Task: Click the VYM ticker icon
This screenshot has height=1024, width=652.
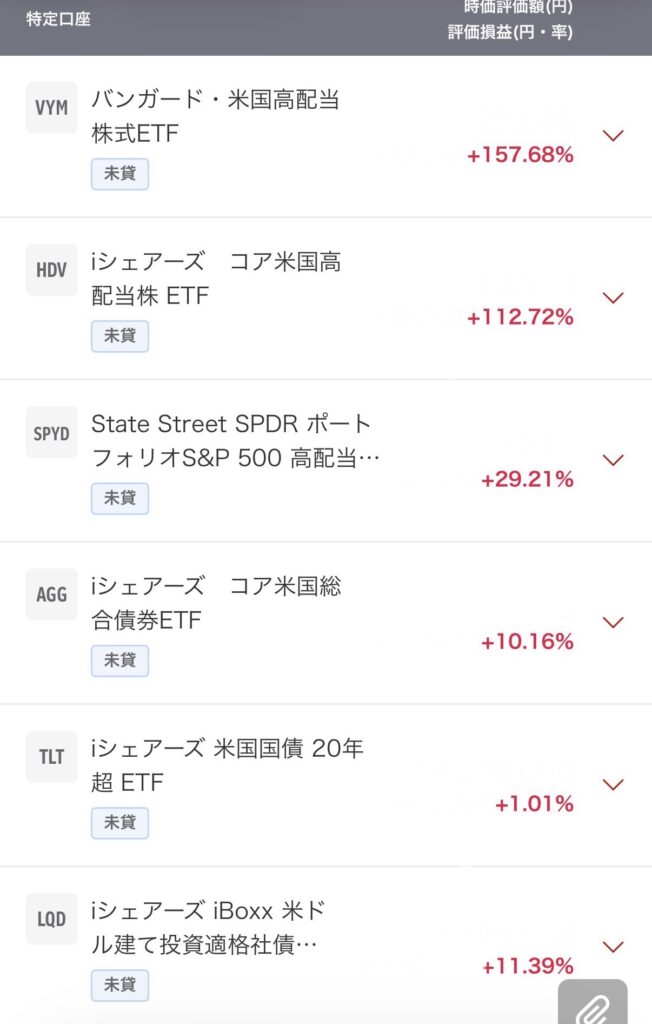Action: 51,107
